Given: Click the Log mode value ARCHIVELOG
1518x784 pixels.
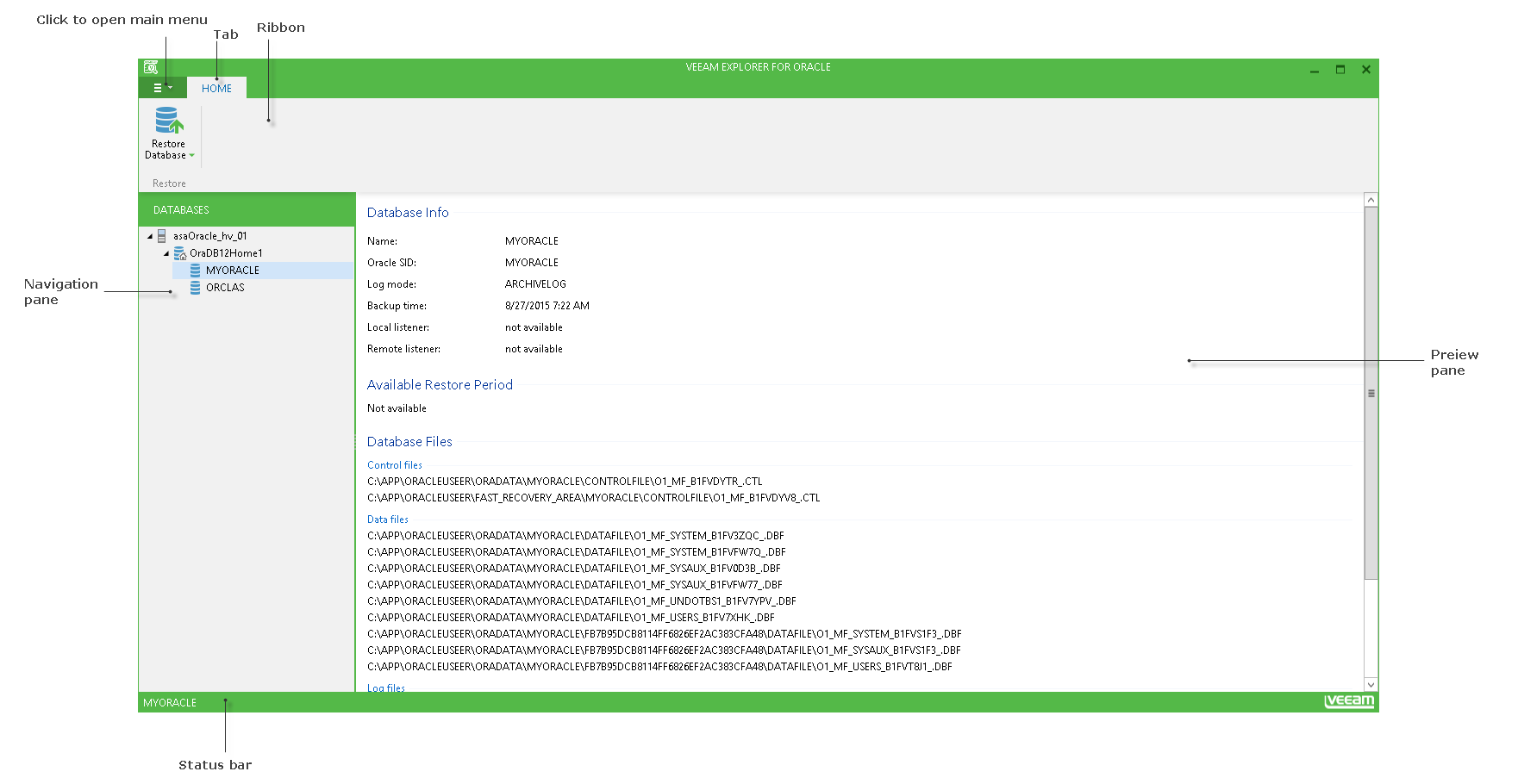Looking at the screenshot, I should 535,284.
